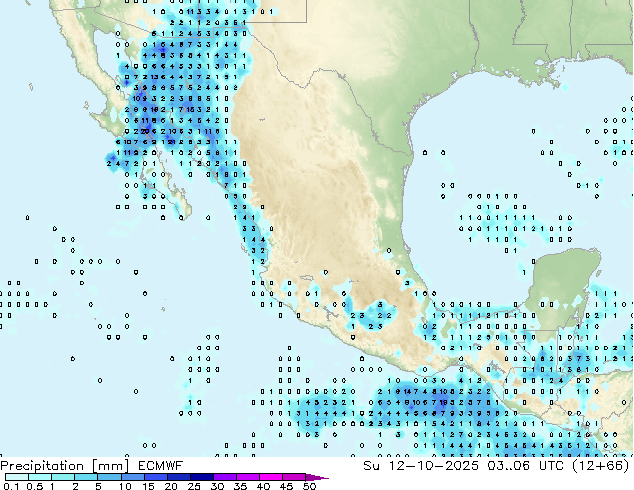This screenshot has height=490, width=634.
Task: Click the 0.5–1 mm legend color swatch
Action: 40,477
